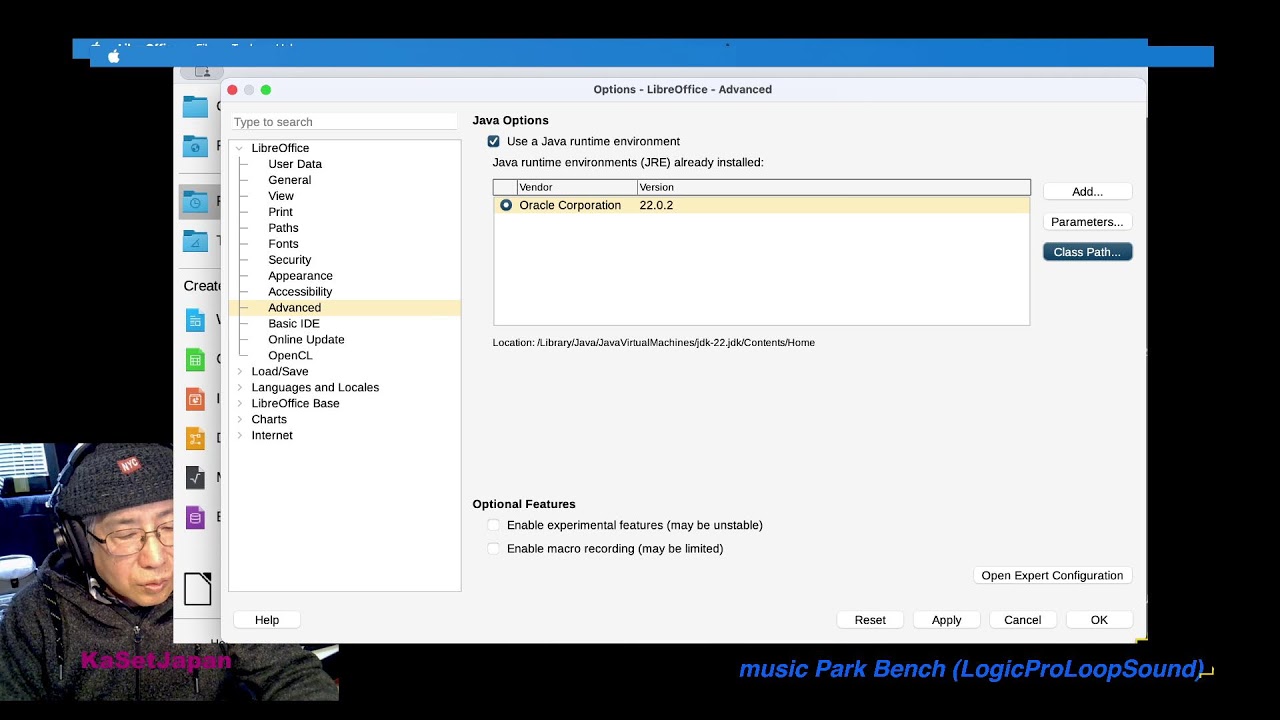Image resolution: width=1280 pixels, height=720 pixels.
Task: Expand the Load/Save tree node
Action: pos(239,371)
